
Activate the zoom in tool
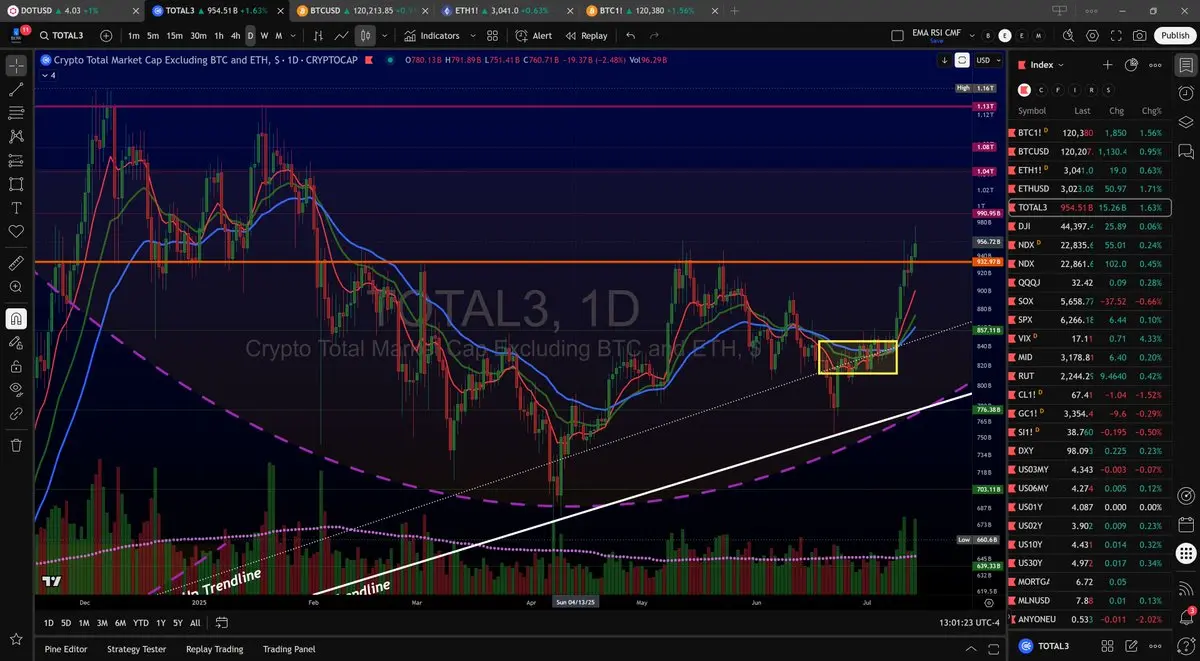(16, 287)
